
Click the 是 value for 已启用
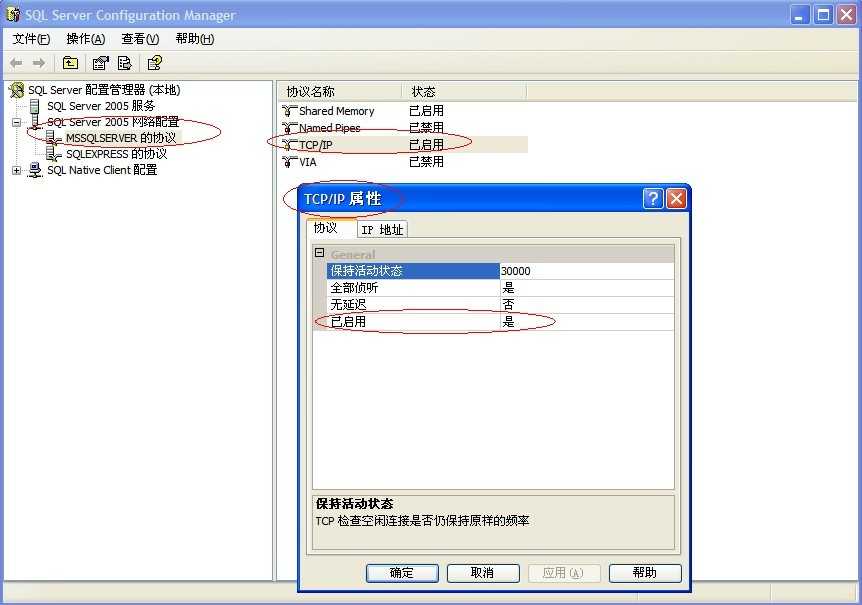[587, 322]
